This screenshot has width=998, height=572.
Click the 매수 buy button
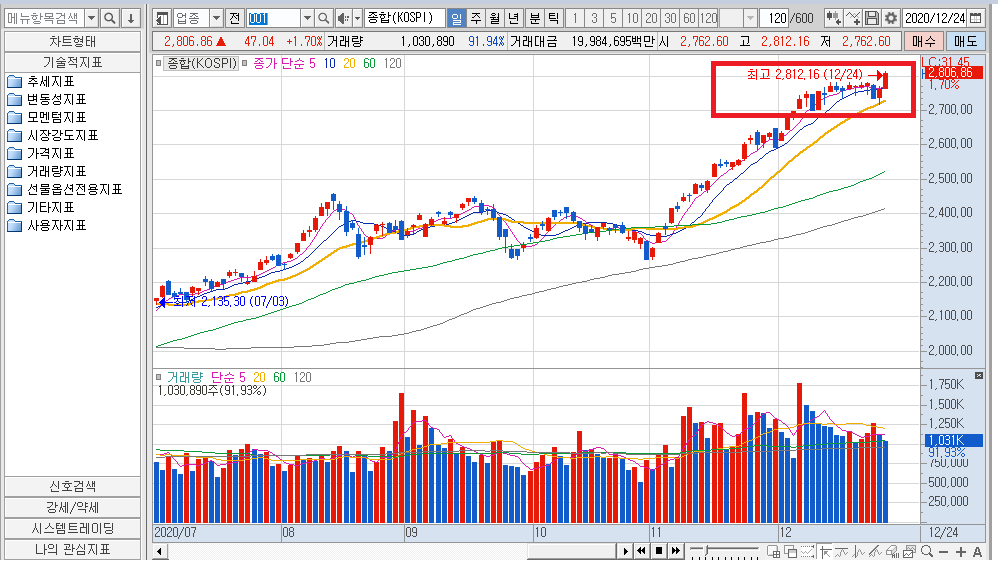(x=924, y=41)
